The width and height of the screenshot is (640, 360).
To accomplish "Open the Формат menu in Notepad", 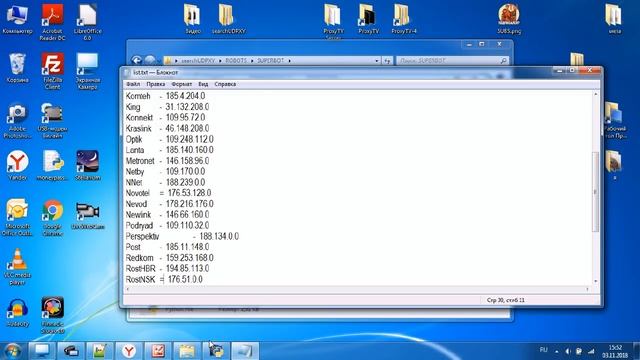I will click(182, 84).
